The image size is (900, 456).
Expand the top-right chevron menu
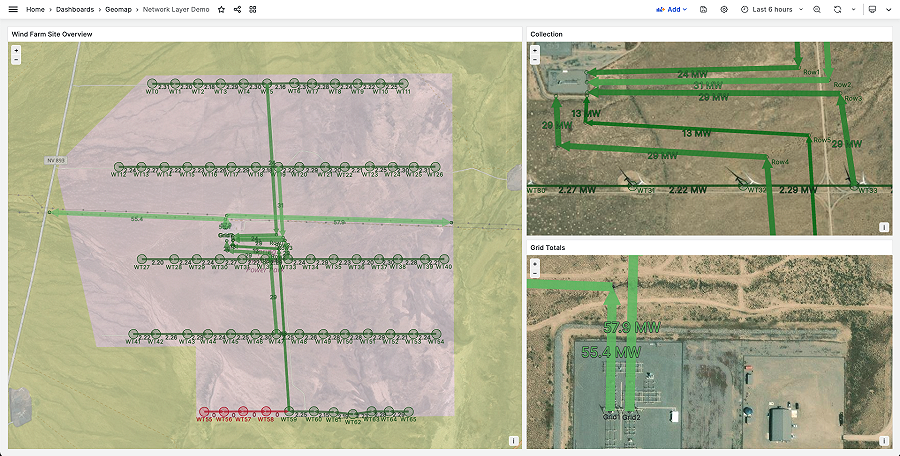889,10
